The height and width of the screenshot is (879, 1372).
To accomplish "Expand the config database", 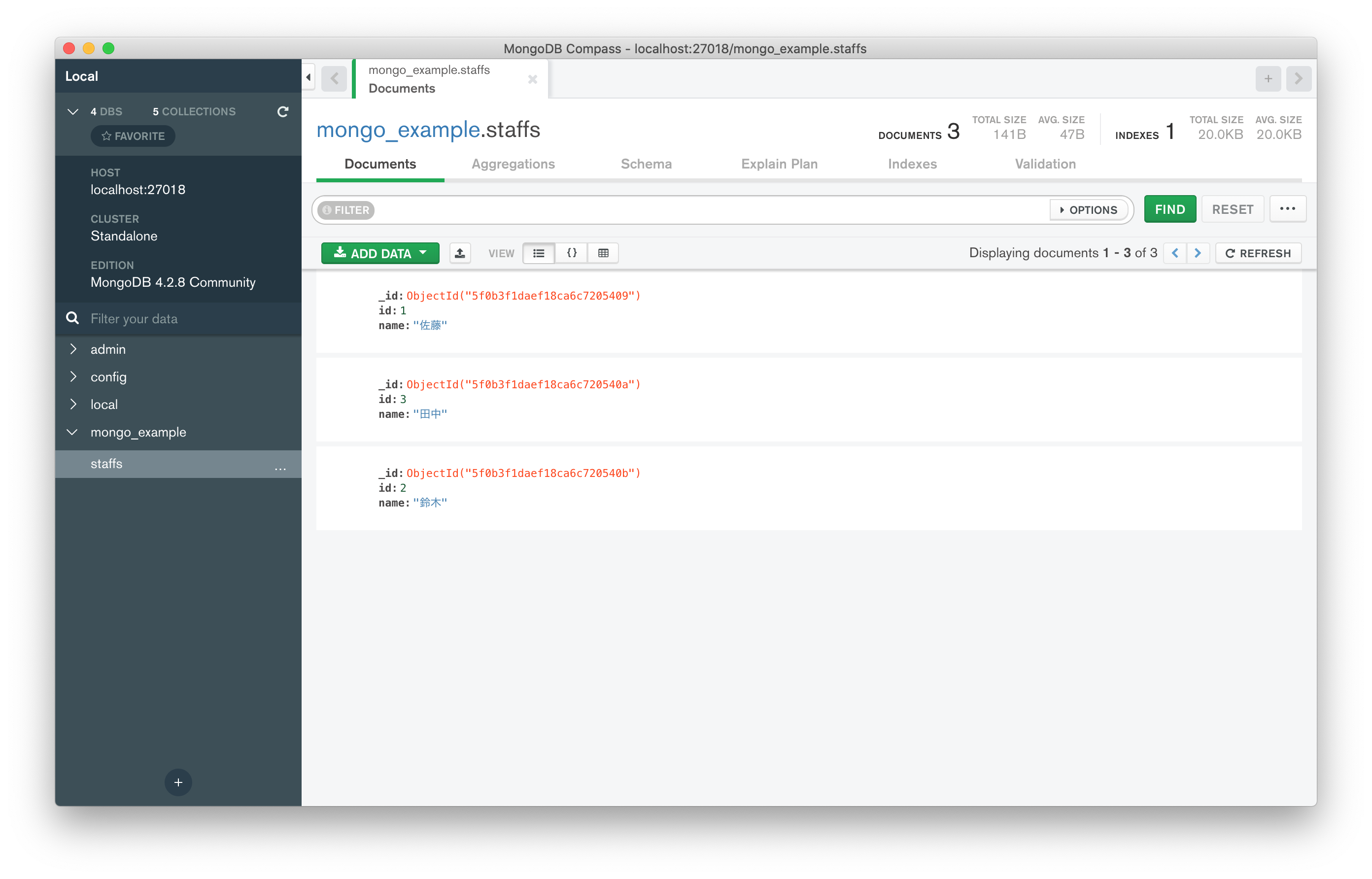I will click(x=73, y=376).
